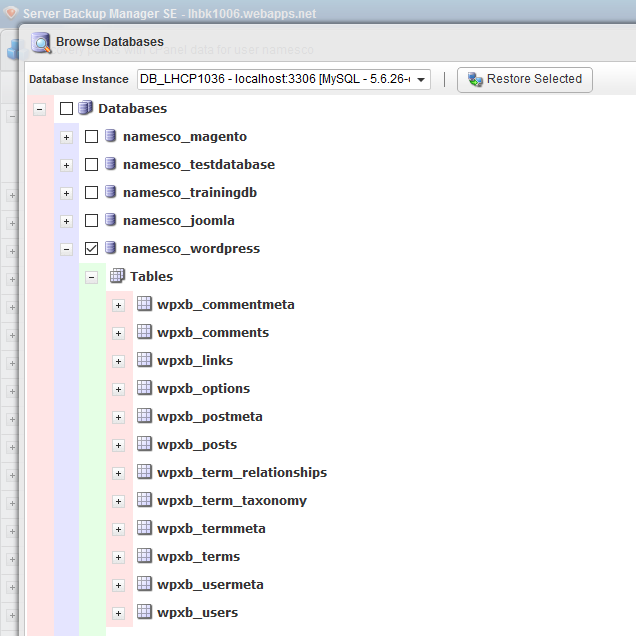Expand the wpxb_links table node

[x=118, y=361]
